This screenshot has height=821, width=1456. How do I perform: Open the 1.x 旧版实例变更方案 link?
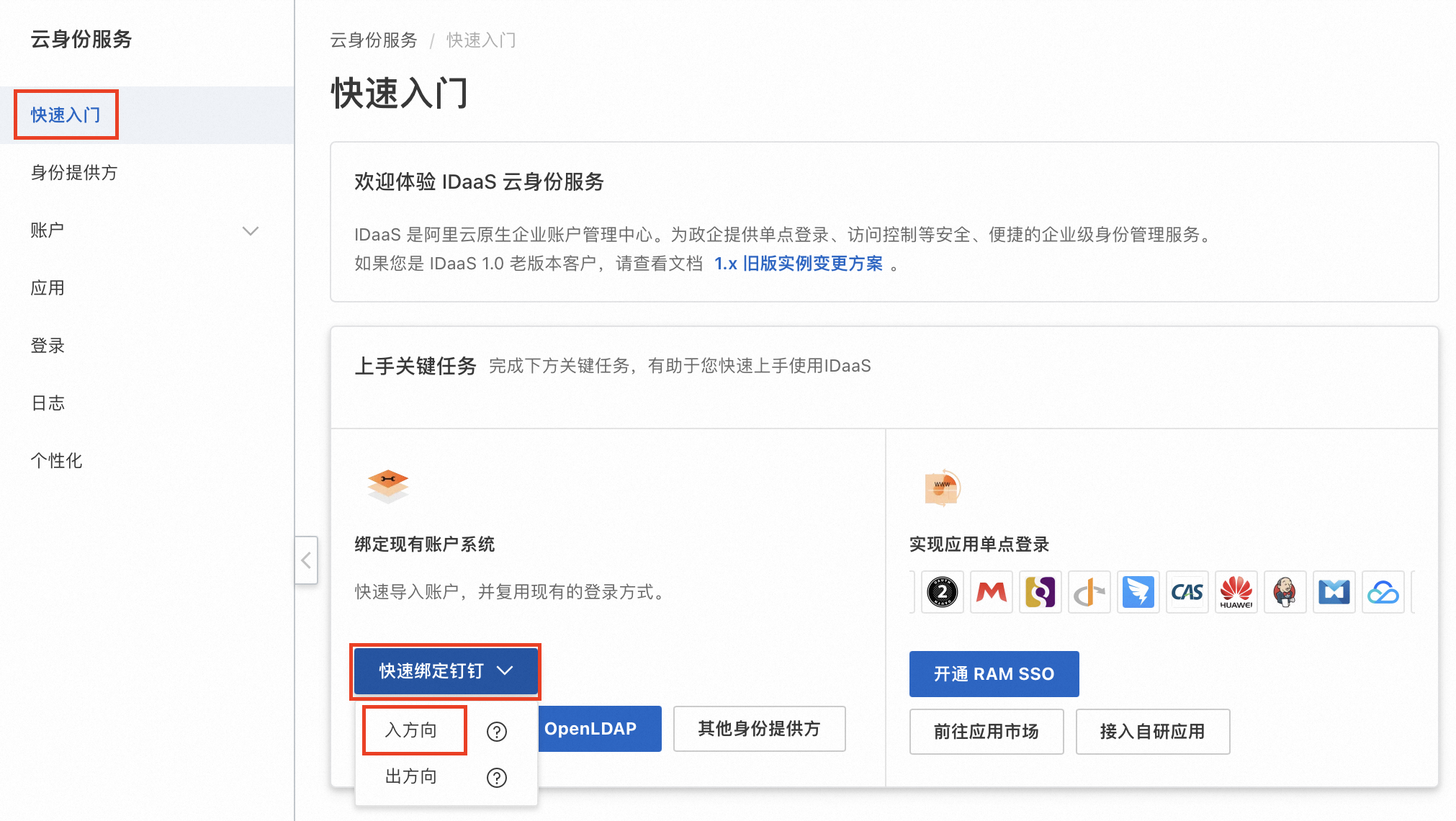click(x=798, y=264)
